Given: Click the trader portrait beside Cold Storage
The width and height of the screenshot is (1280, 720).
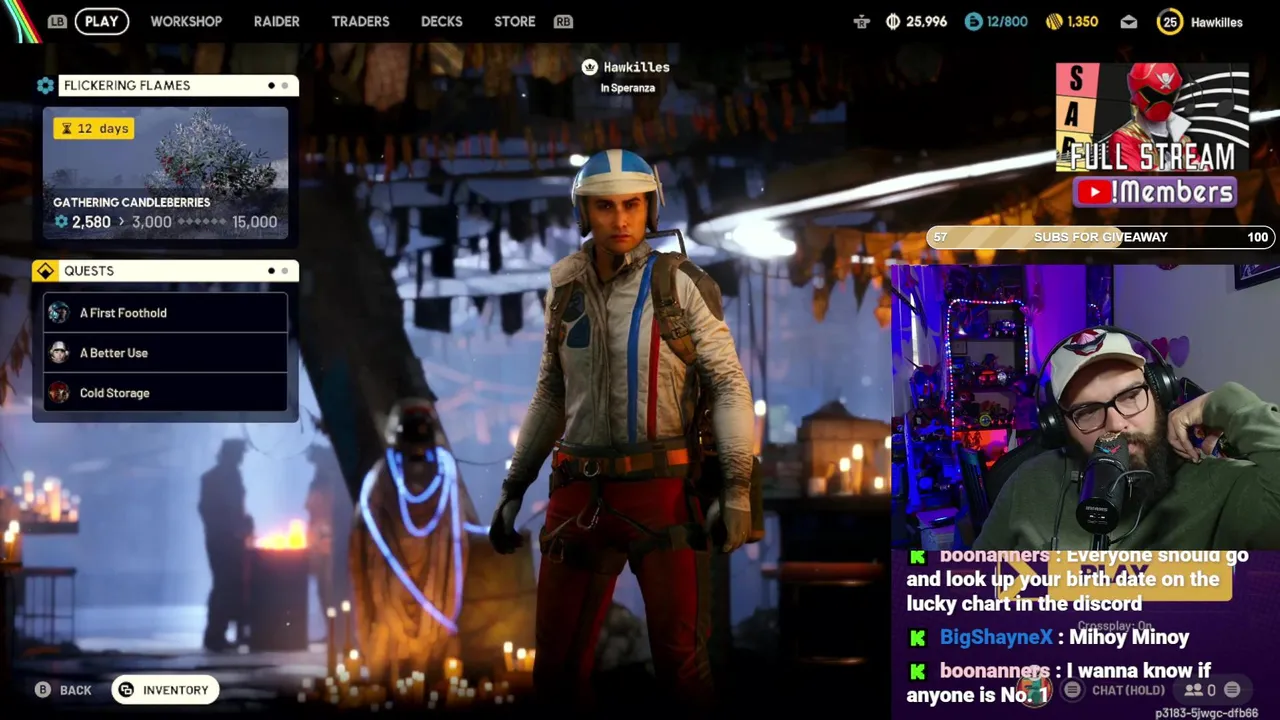Looking at the screenshot, I should 59,393.
